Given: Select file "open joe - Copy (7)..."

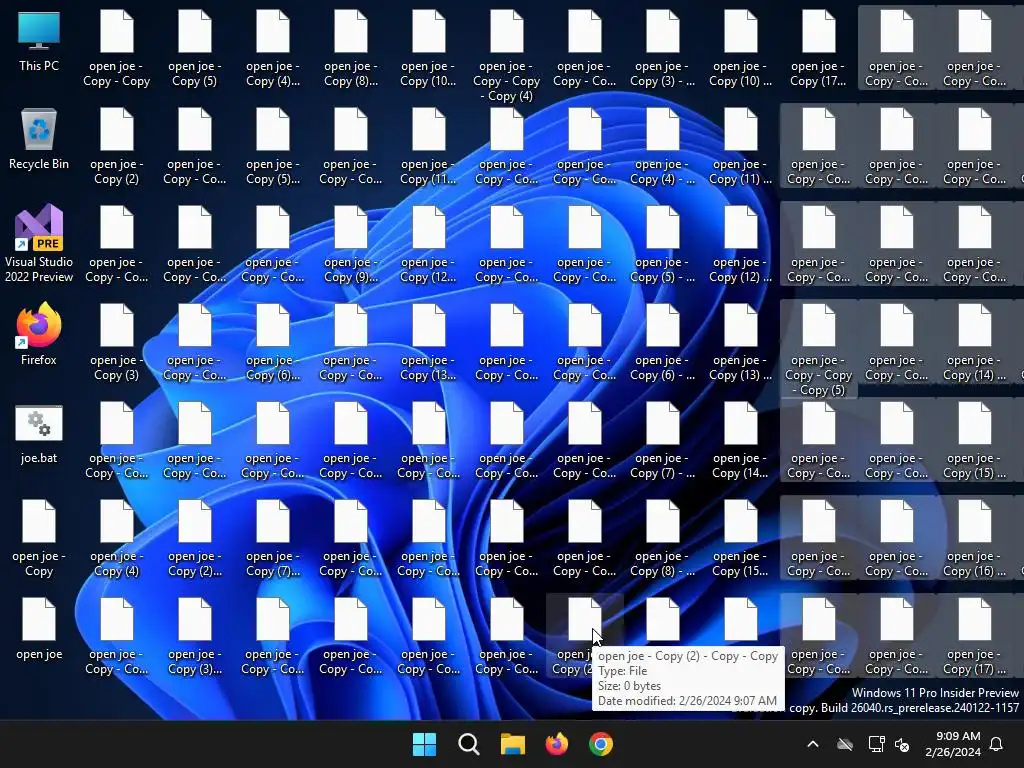Looking at the screenshot, I should (x=272, y=538).
